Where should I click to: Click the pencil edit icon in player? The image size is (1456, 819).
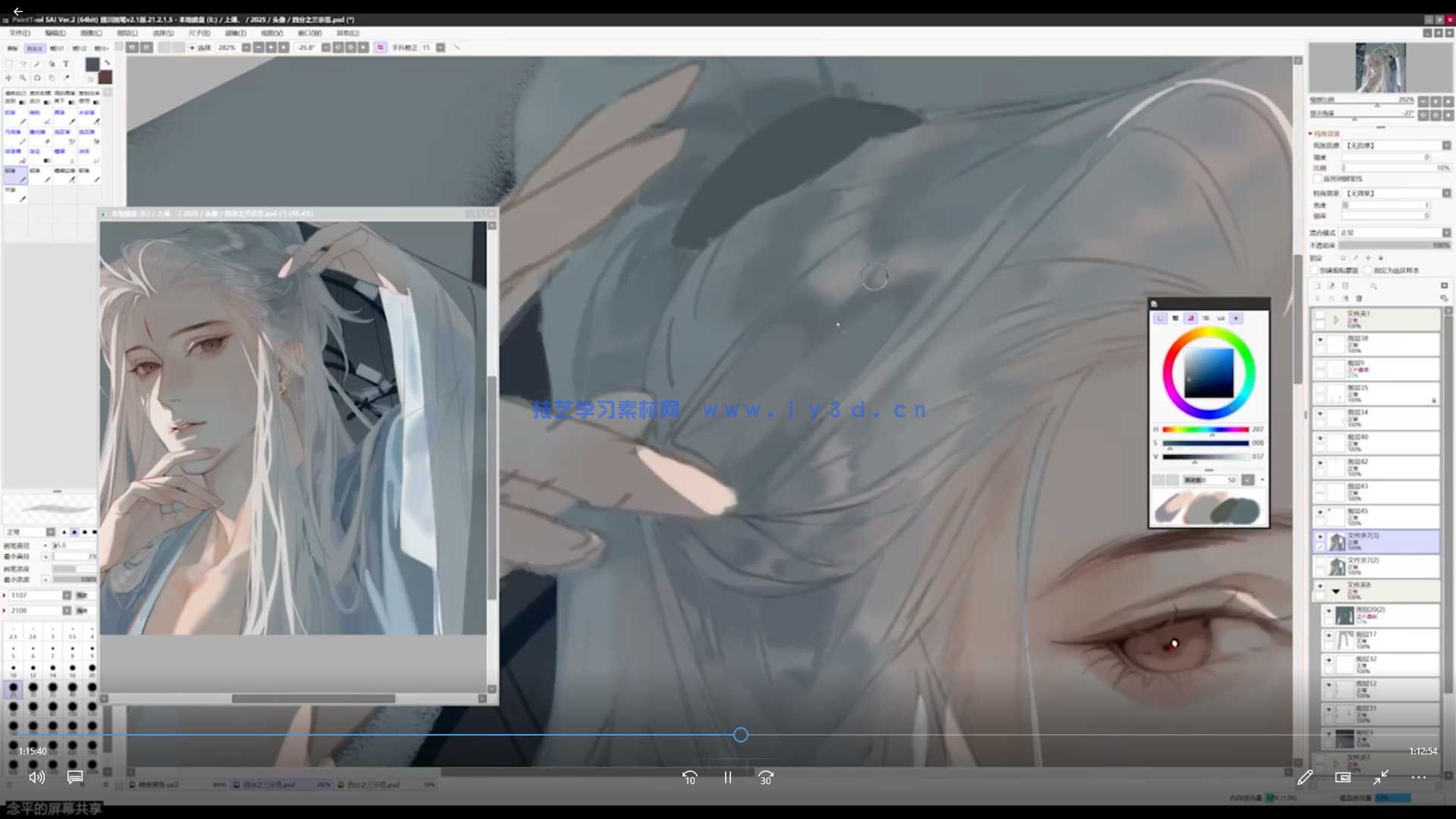1304,777
